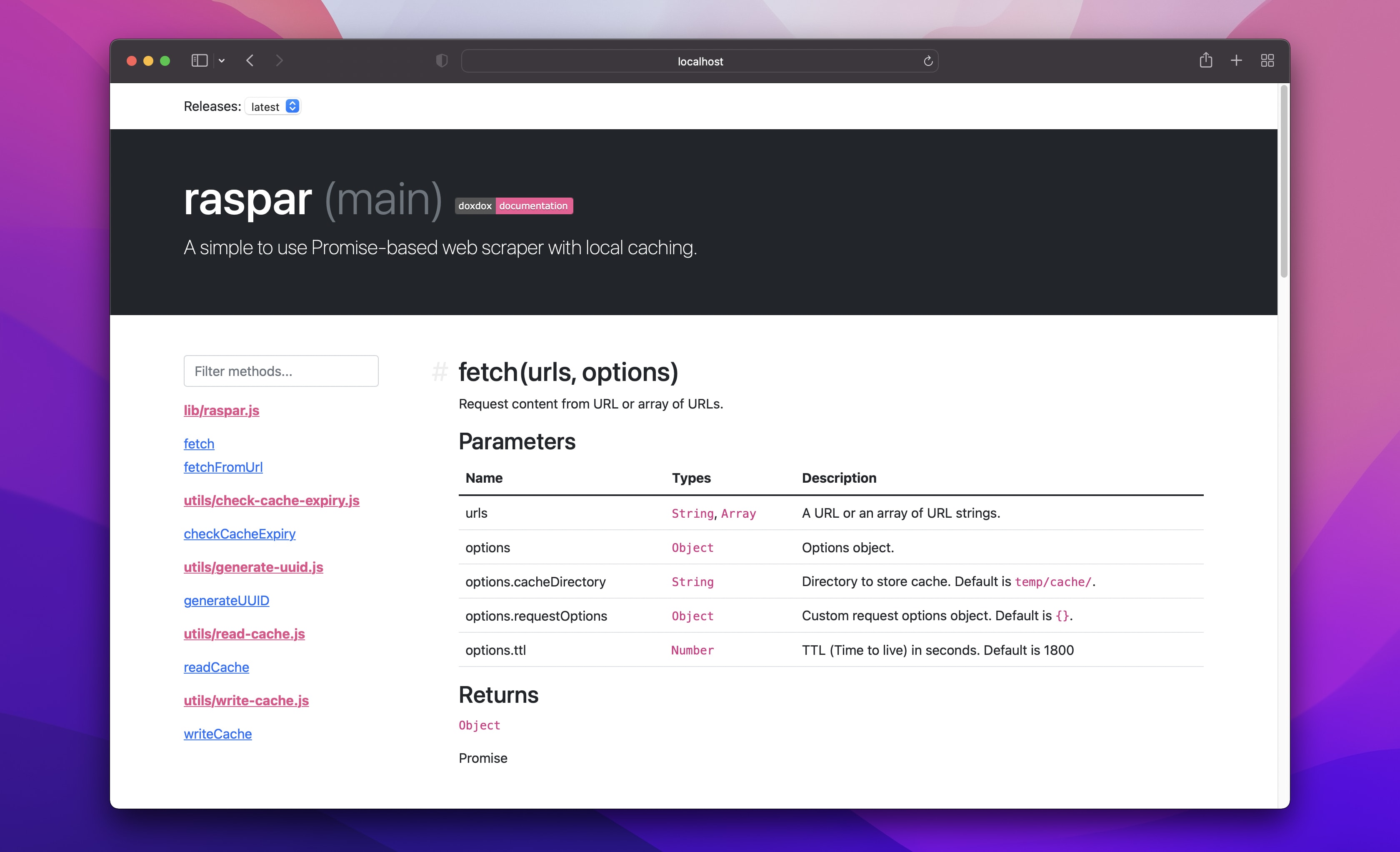Open the privacy report shield icon

click(x=442, y=60)
